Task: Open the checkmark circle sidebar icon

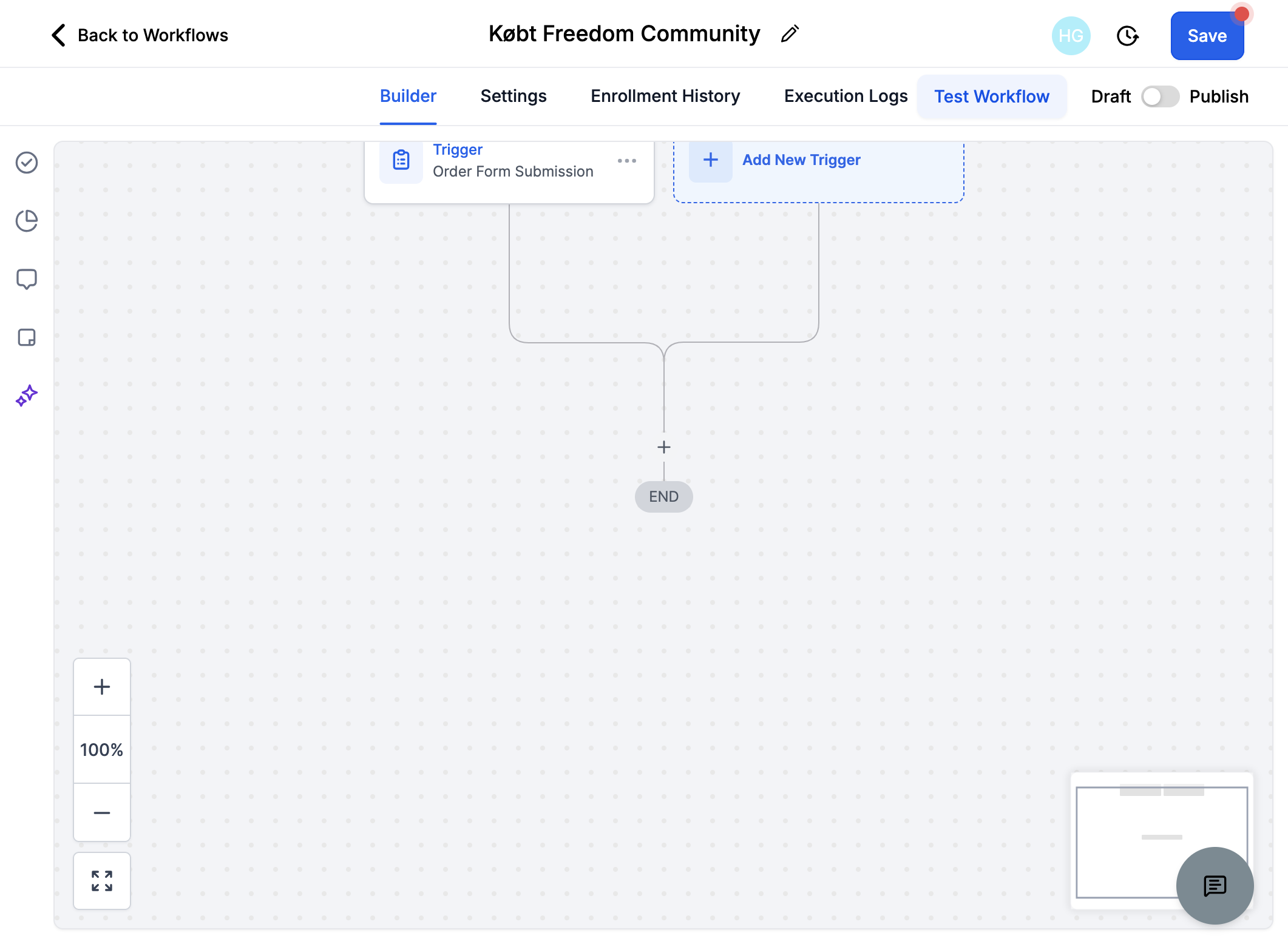Action: coord(27,163)
